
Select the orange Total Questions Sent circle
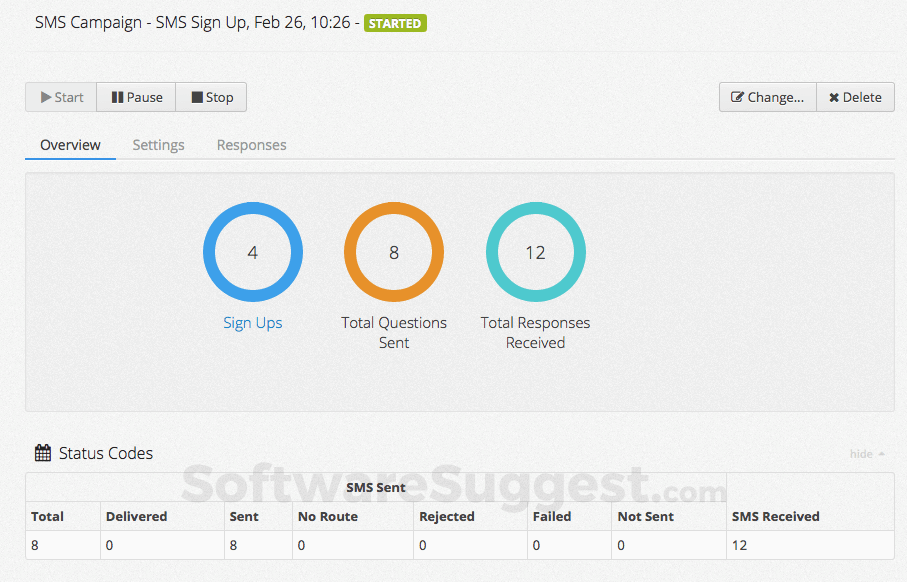394,252
